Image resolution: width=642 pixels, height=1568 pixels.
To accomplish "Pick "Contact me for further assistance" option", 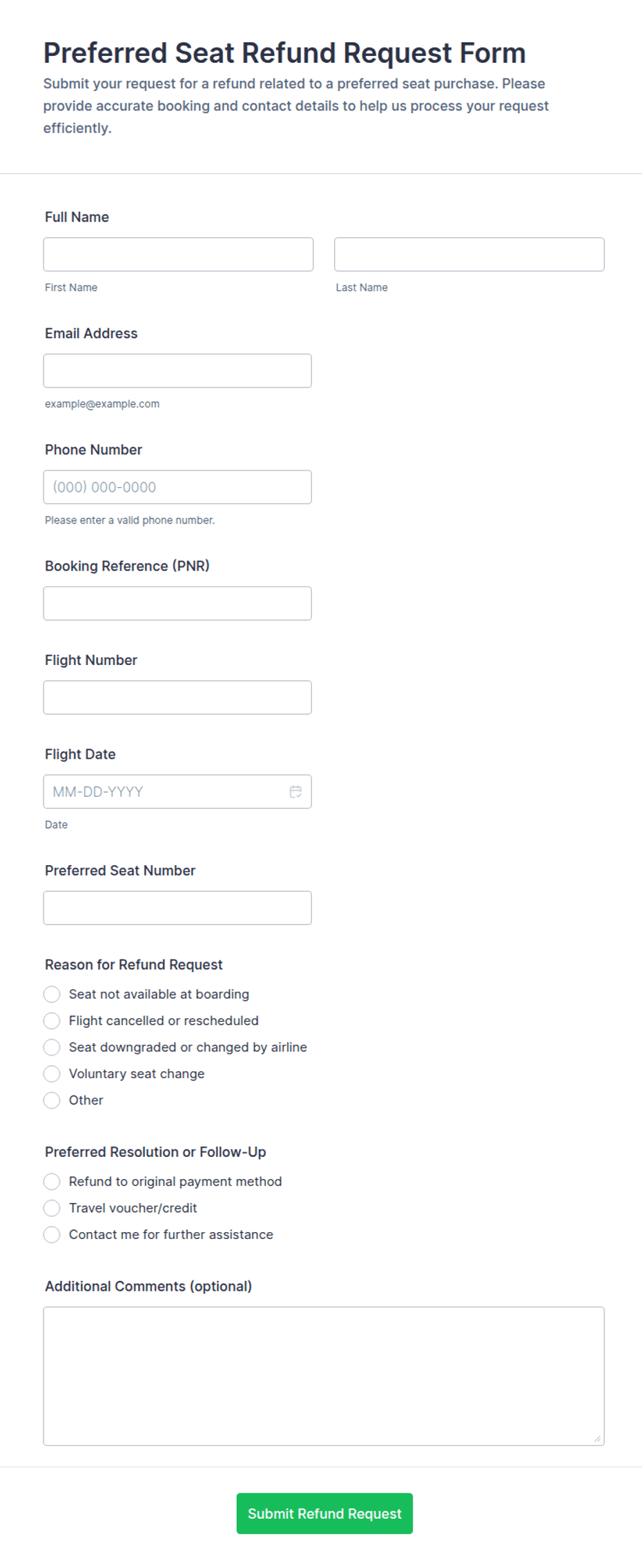I will tap(52, 1235).
